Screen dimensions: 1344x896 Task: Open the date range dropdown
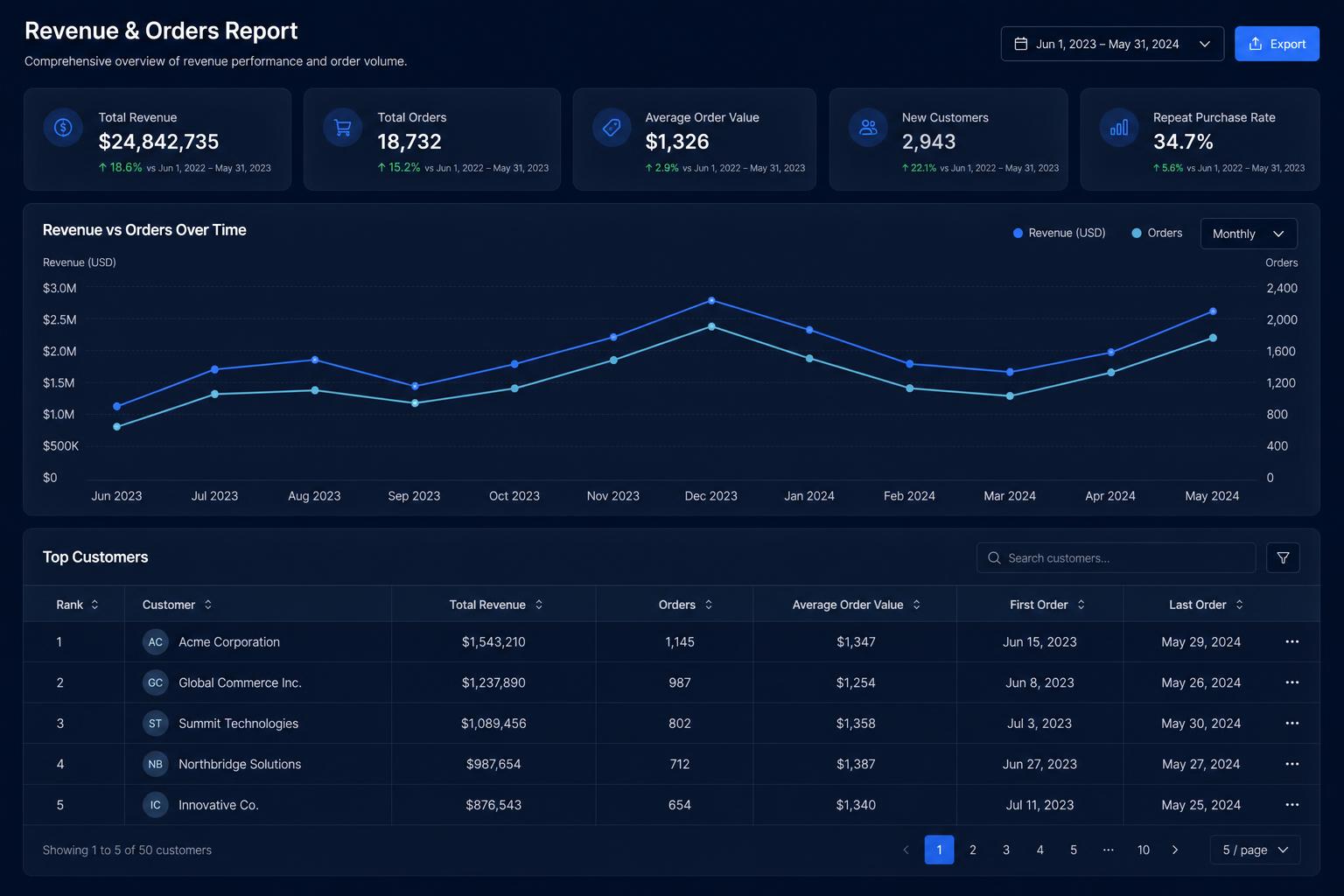(x=1111, y=44)
